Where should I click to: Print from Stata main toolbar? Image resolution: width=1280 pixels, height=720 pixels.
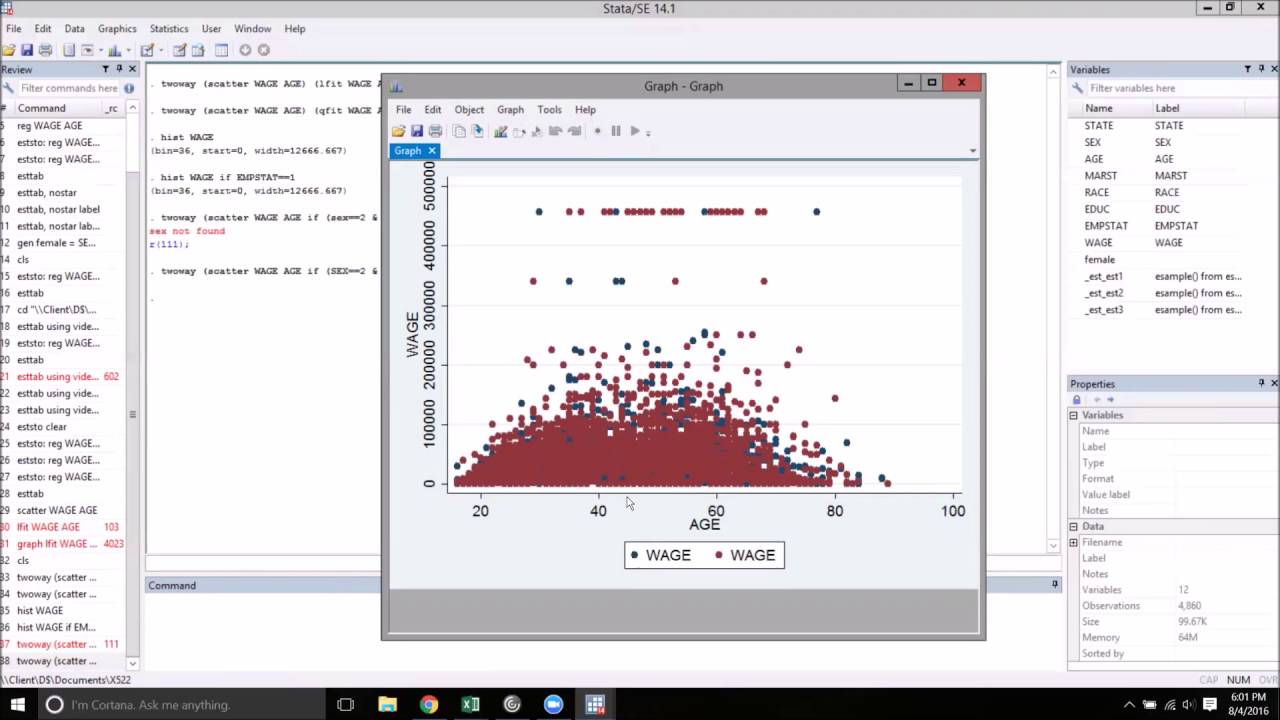[45, 50]
